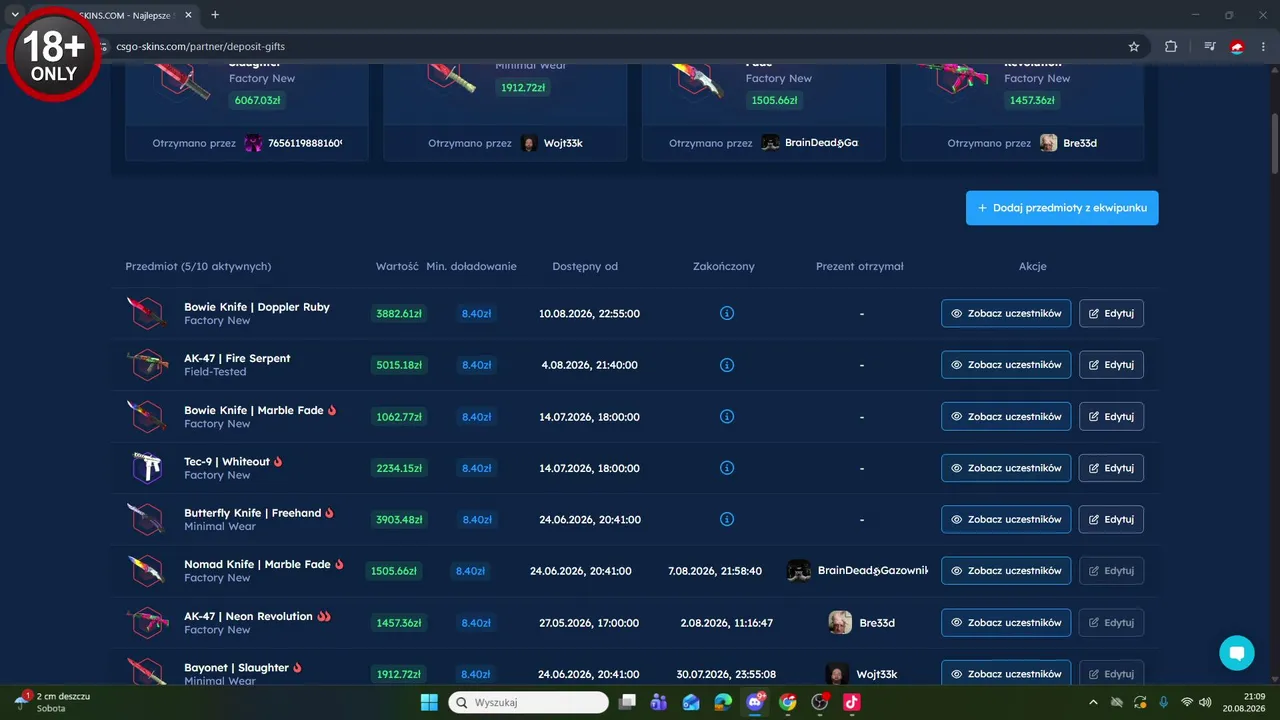
Task: Click the Min. doładowanie column header
Action: (471, 266)
